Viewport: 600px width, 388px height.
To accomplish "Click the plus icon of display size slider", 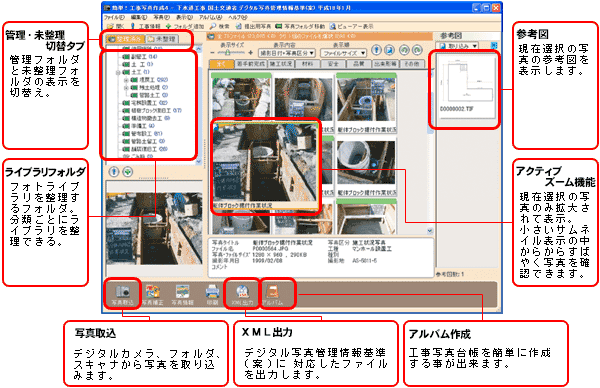I will (251, 53).
